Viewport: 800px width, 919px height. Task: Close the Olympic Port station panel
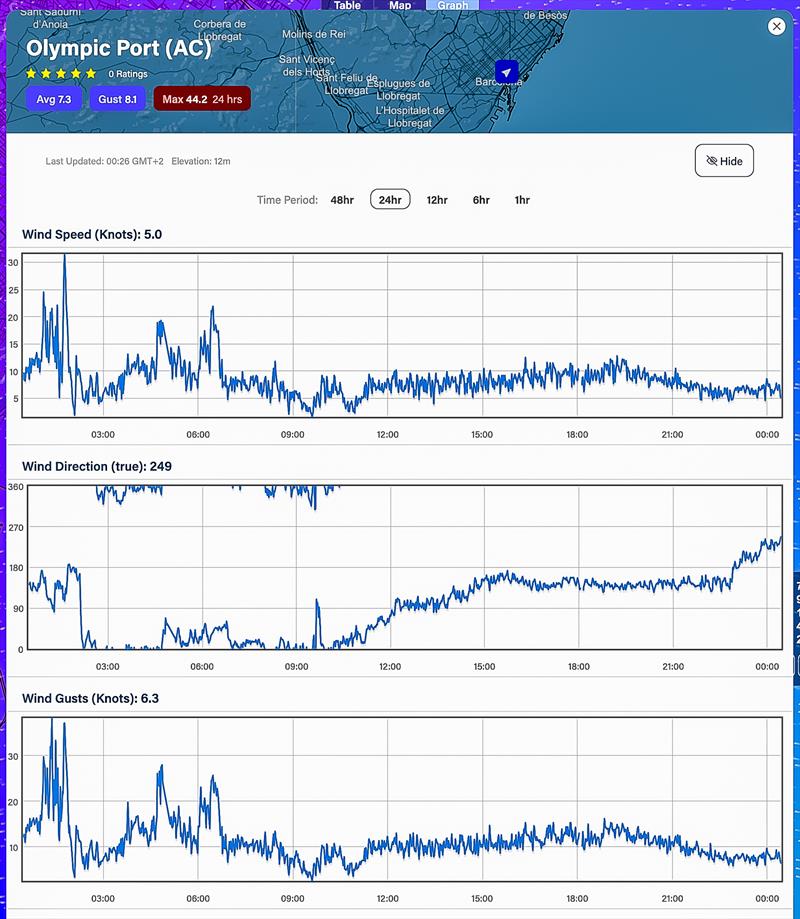777,26
